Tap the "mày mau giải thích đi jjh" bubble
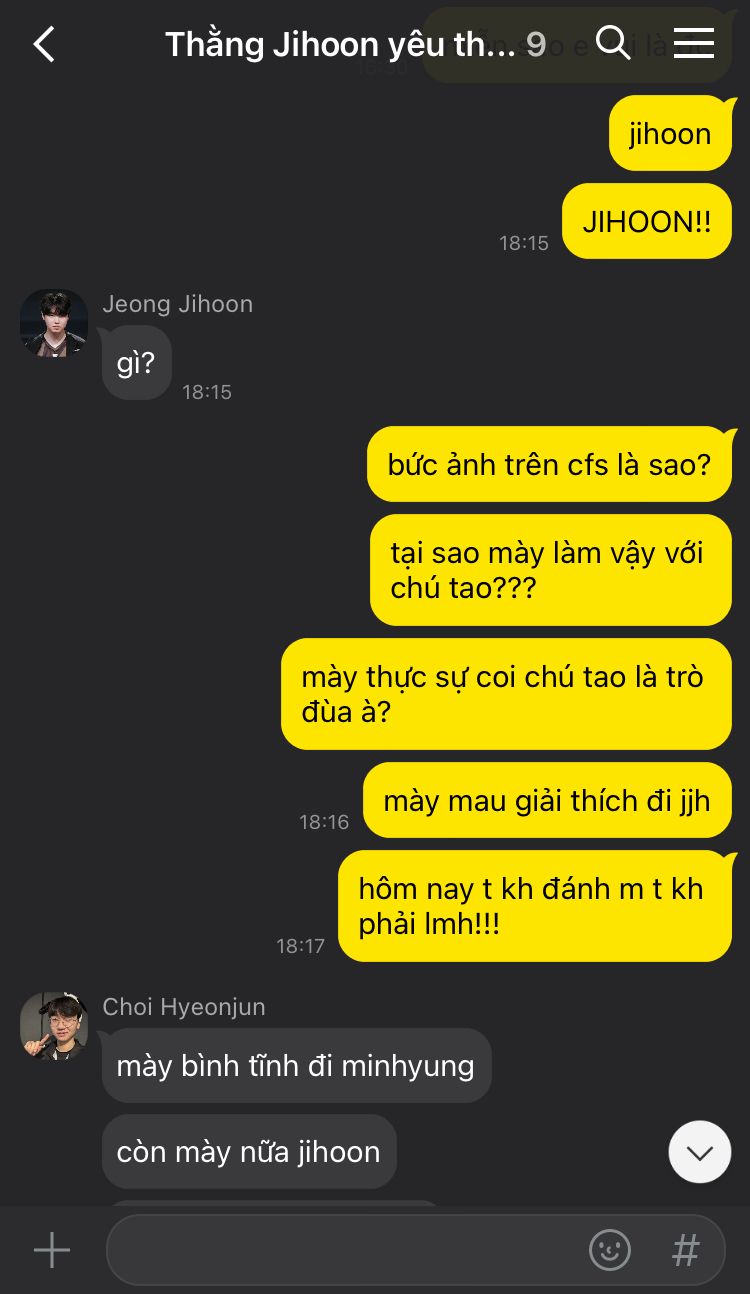This screenshot has height=1294, width=750. click(x=547, y=800)
